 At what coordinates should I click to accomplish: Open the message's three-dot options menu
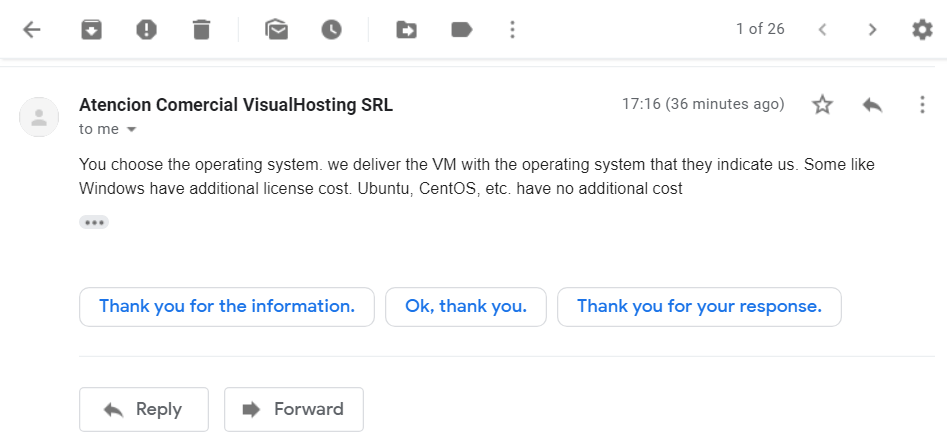click(922, 104)
